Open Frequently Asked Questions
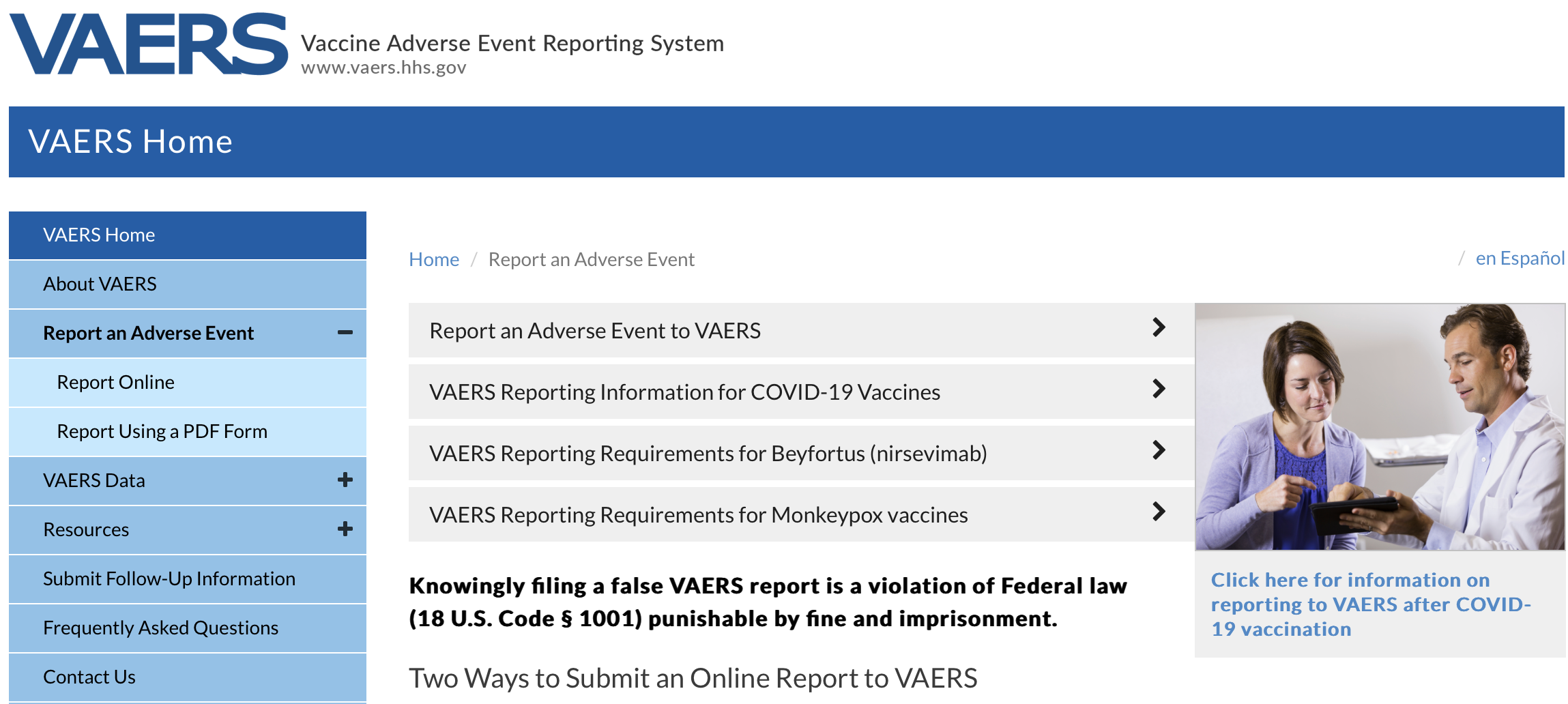The height and width of the screenshot is (704, 1568). pyautogui.click(x=188, y=628)
